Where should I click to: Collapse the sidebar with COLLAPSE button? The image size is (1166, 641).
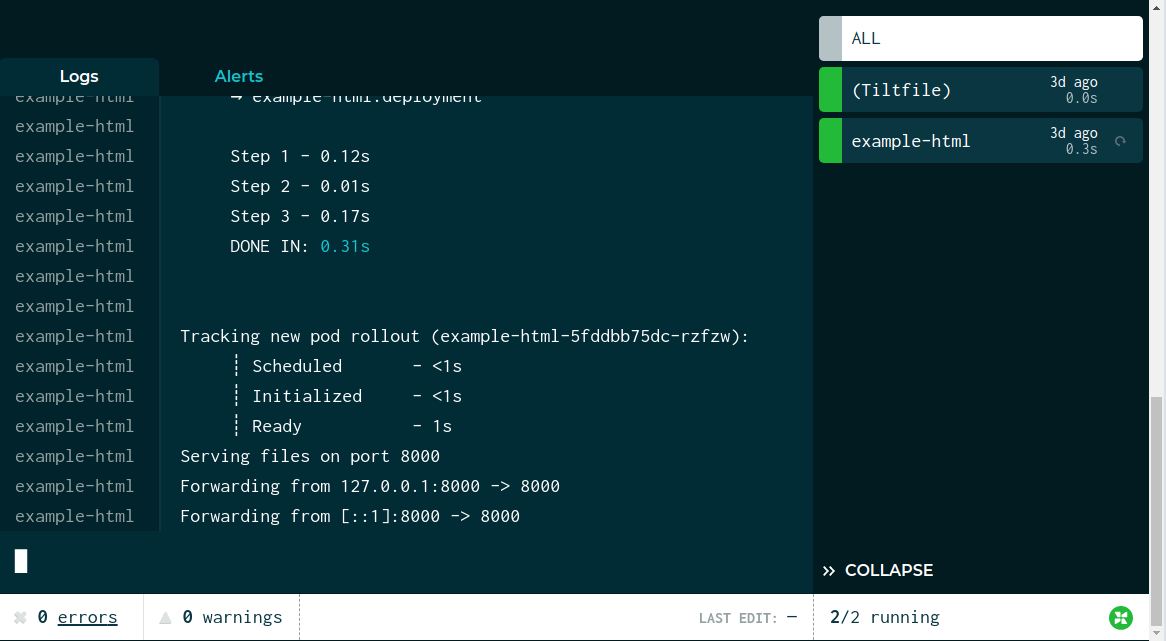click(x=877, y=570)
